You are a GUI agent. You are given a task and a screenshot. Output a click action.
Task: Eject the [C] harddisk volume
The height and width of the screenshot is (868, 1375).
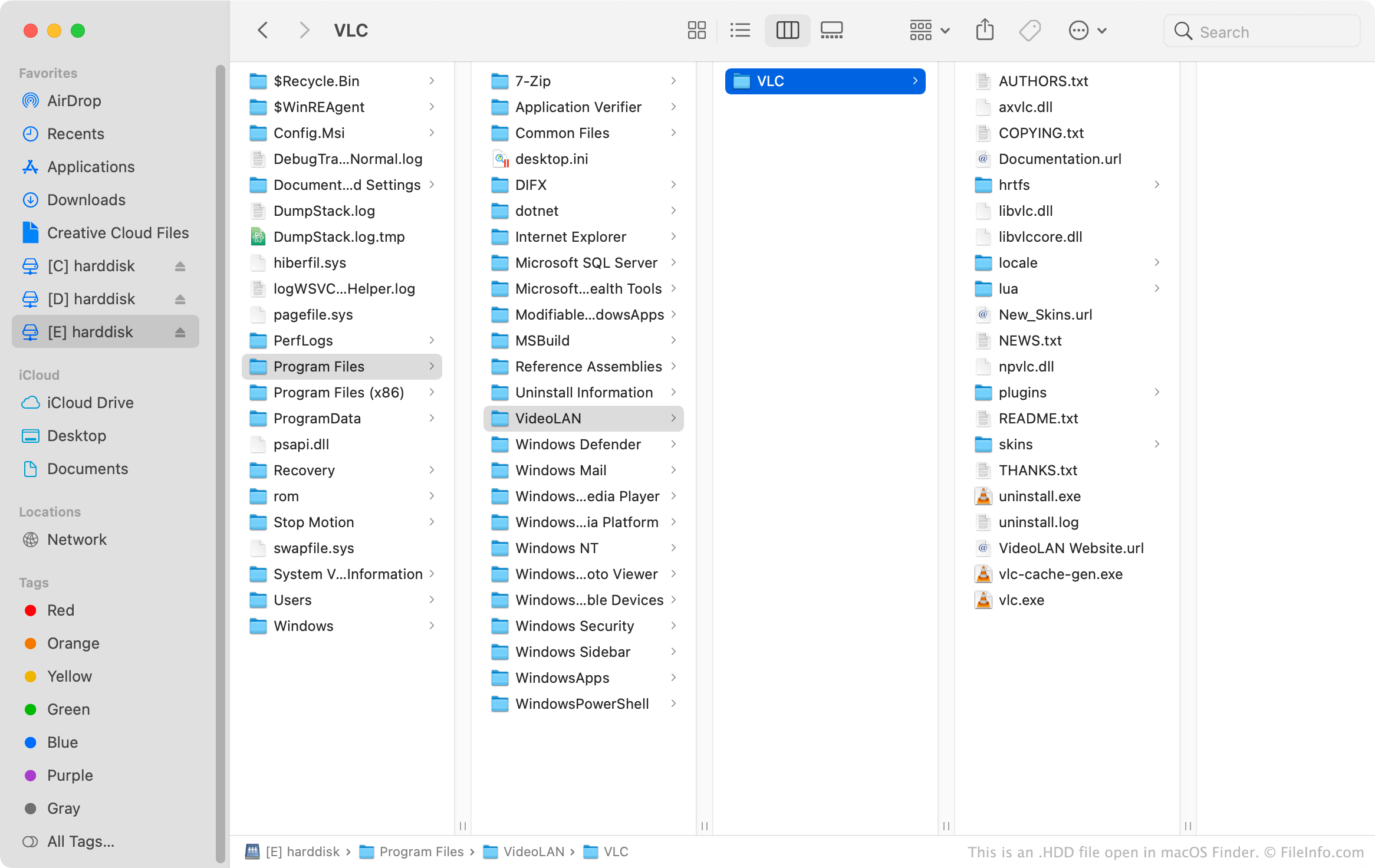click(x=180, y=267)
